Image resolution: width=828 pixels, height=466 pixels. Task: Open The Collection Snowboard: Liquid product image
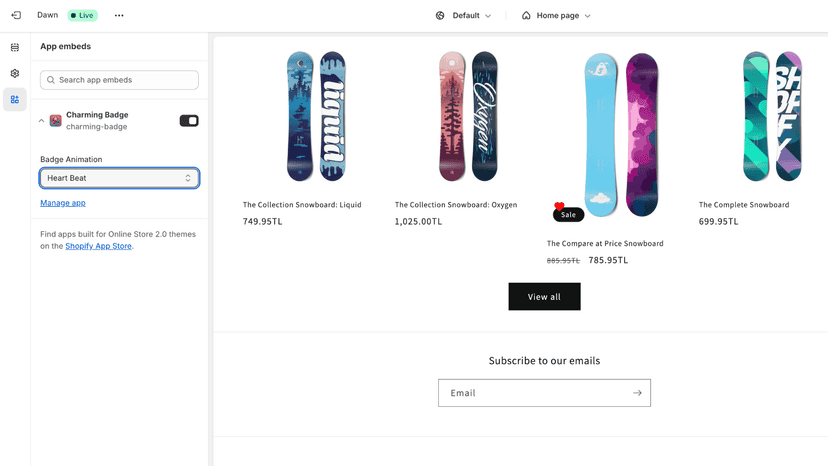point(316,116)
